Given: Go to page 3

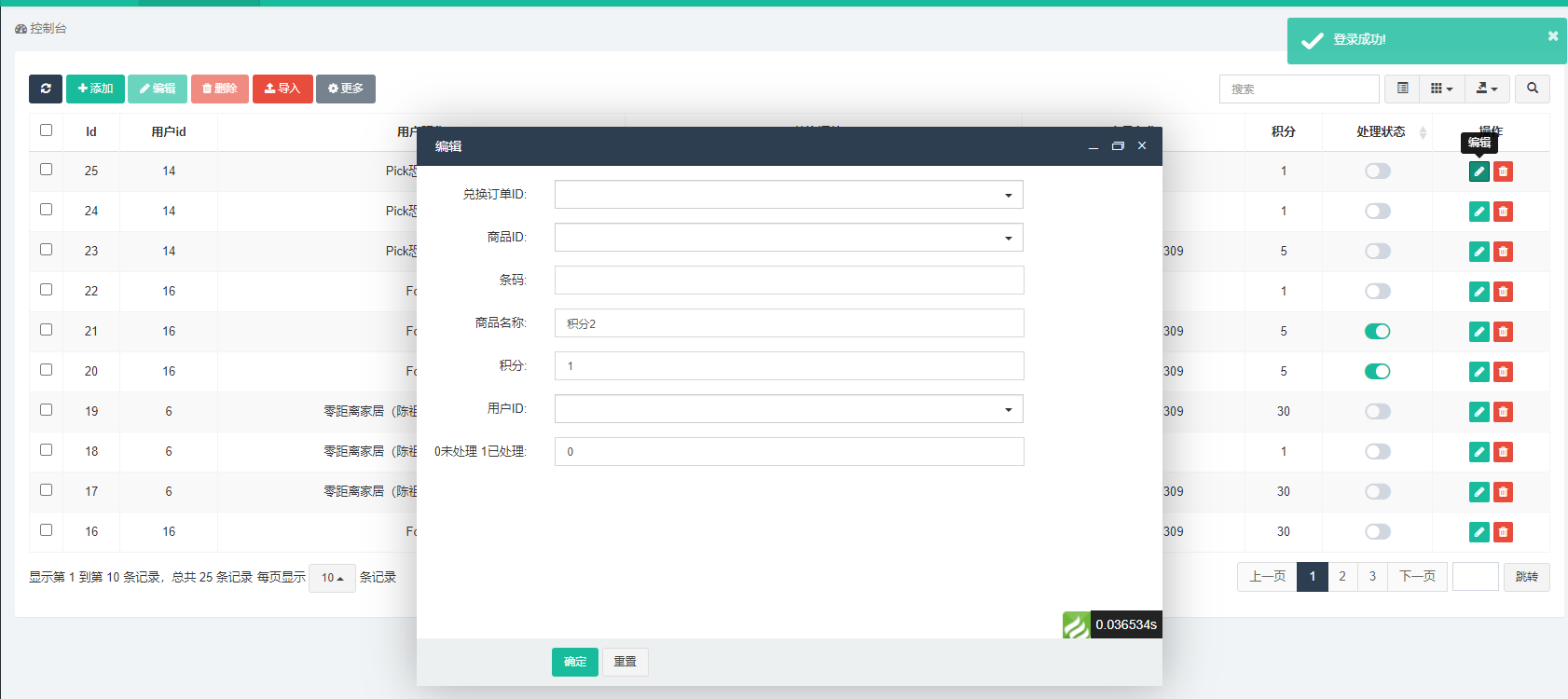Looking at the screenshot, I should 1372,577.
